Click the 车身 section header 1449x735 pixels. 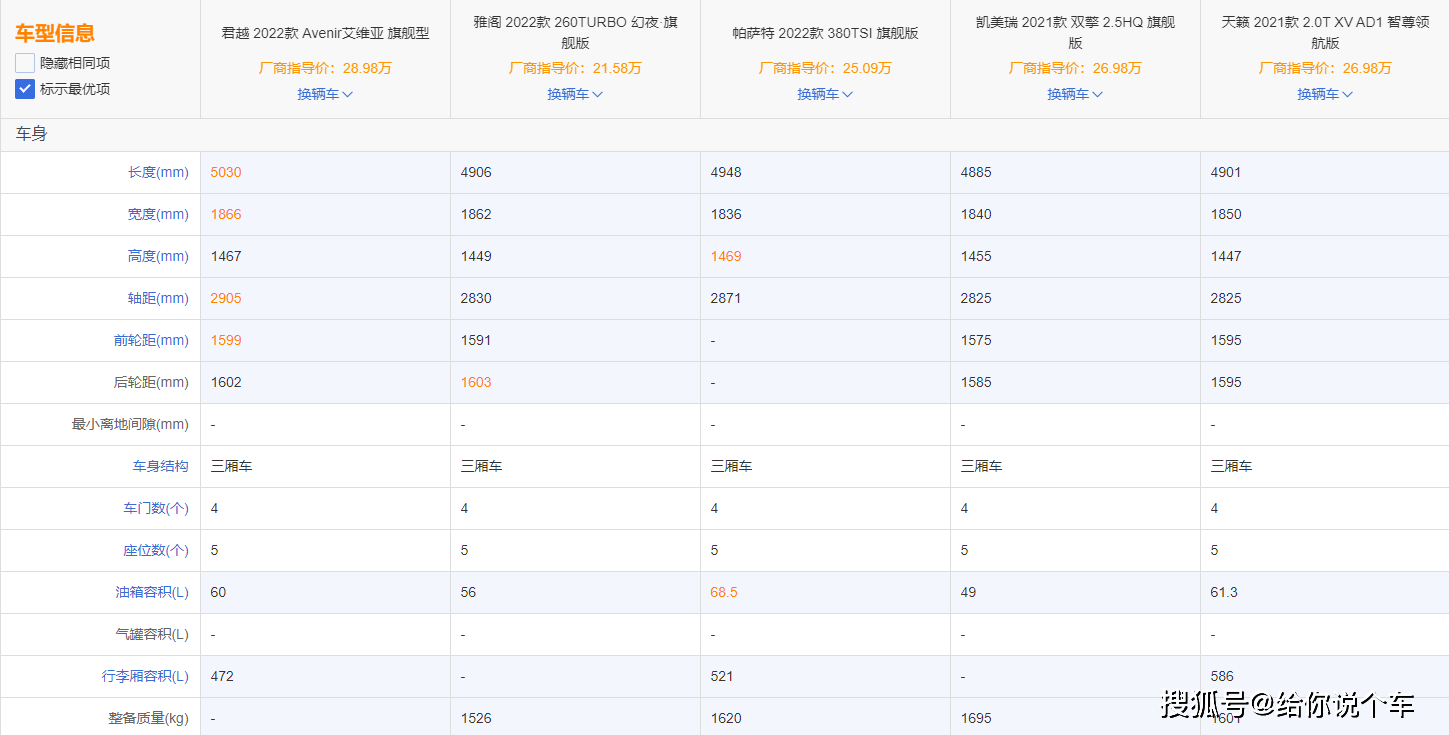pyautogui.click(x=31, y=134)
